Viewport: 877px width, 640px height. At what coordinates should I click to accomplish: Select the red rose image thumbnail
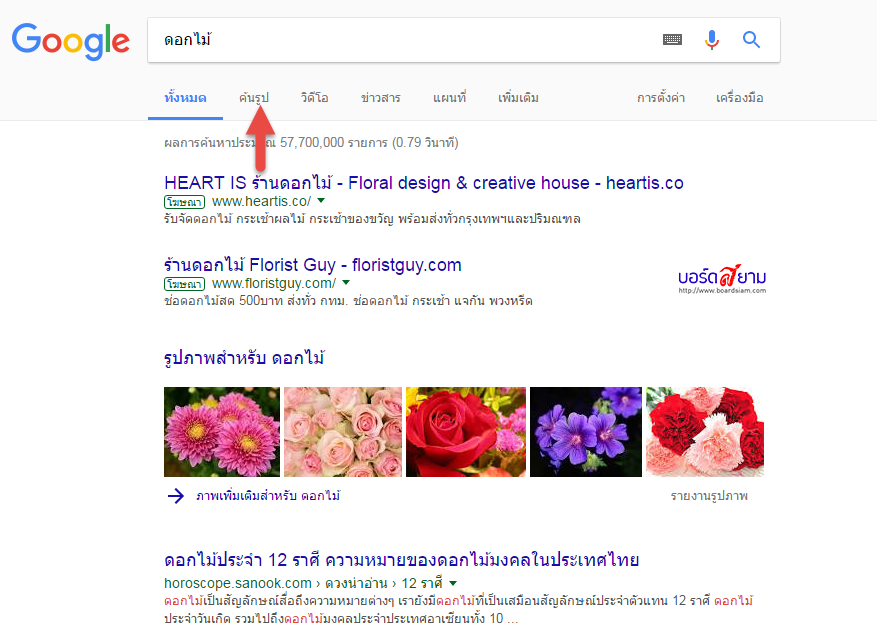click(x=465, y=432)
